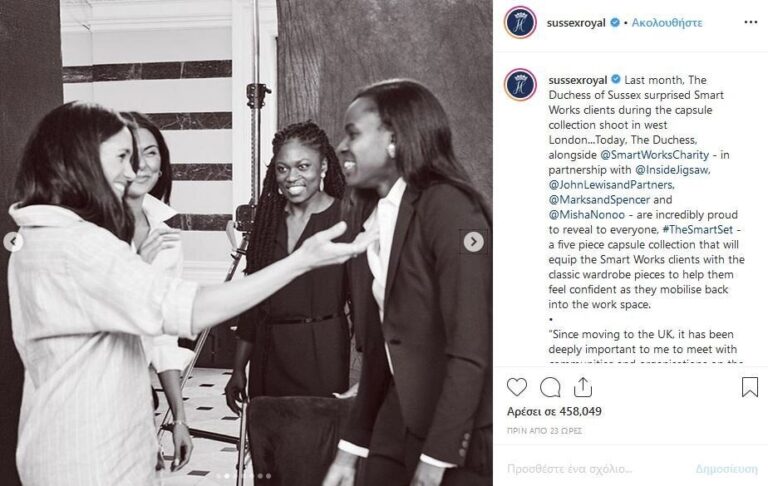768x486 pixels.
Task: Go to previous photo with left arrow
Action: 13,242
